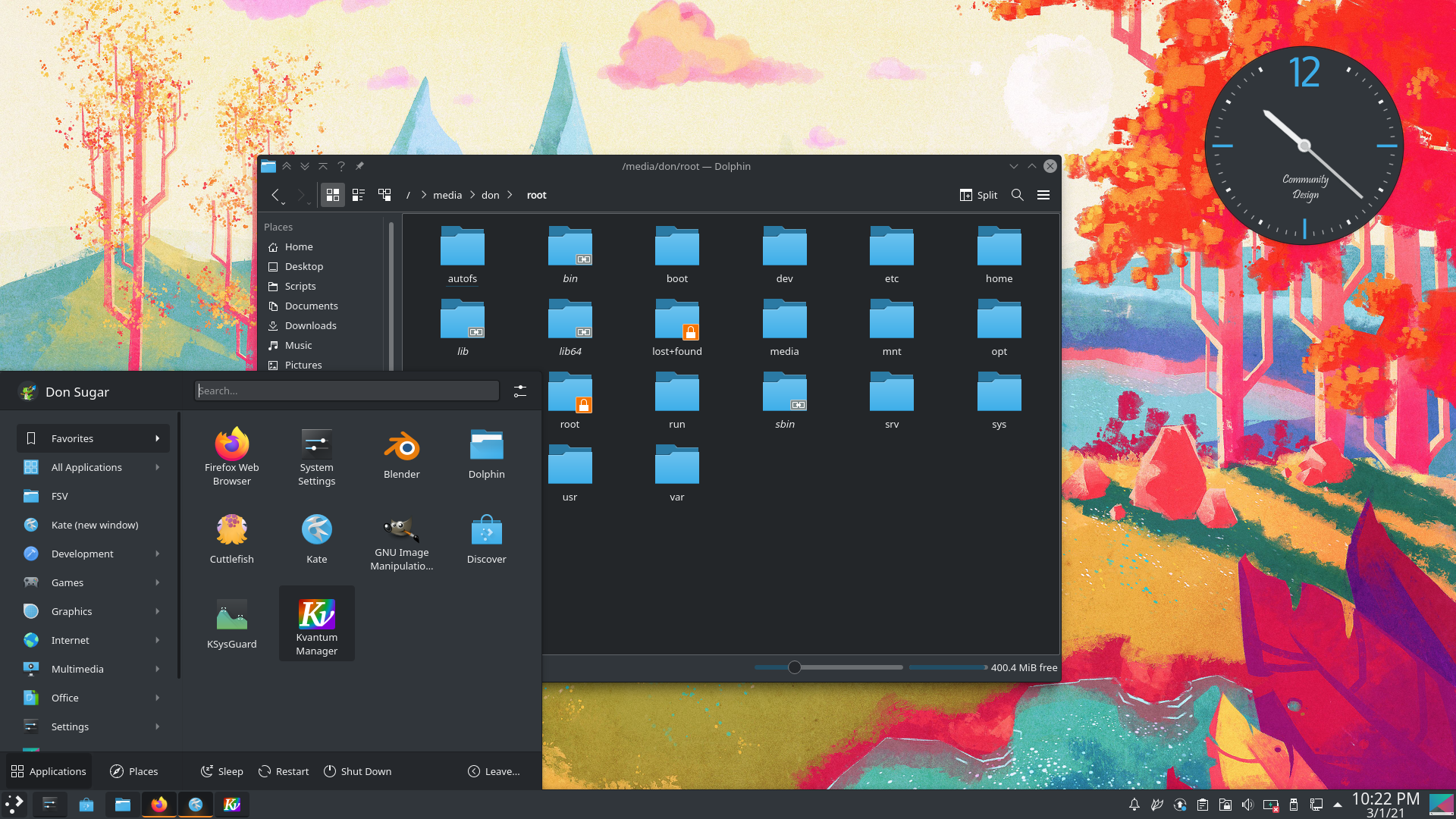Open volume control in system tray
Image resolution: width=1456 pixels, height=819 pixels.
pos(1247,805)
